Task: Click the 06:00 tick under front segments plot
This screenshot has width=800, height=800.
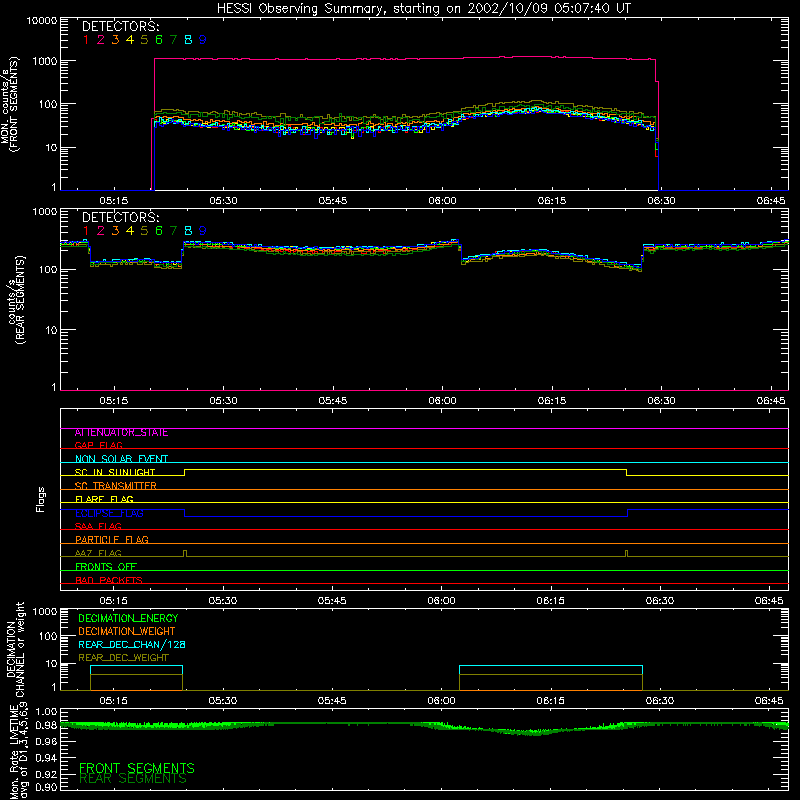Action: point(442,201)
